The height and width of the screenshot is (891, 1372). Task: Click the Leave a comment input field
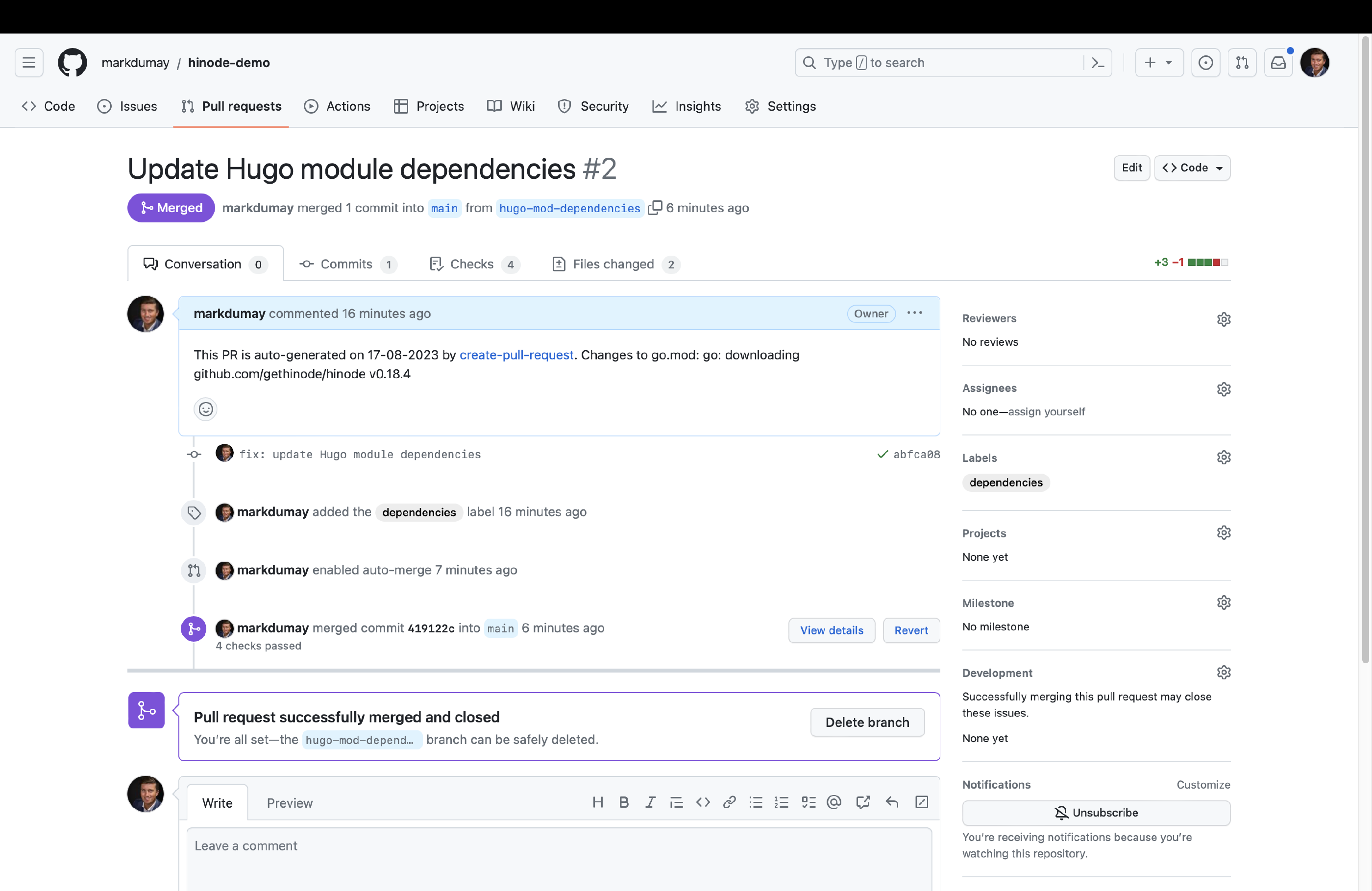[558, 845]
